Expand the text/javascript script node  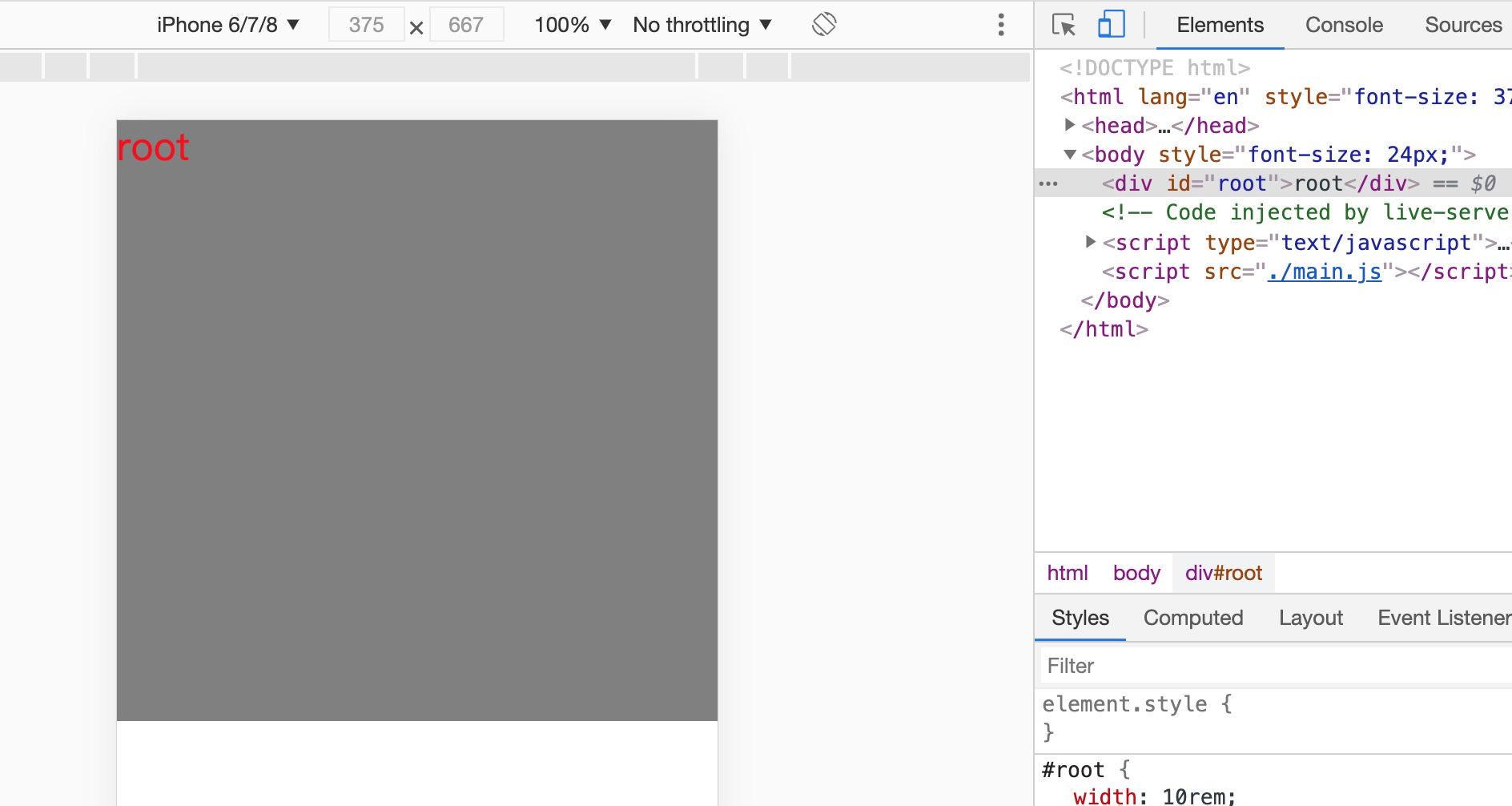pyautogui.click(x=1090, y=242)
